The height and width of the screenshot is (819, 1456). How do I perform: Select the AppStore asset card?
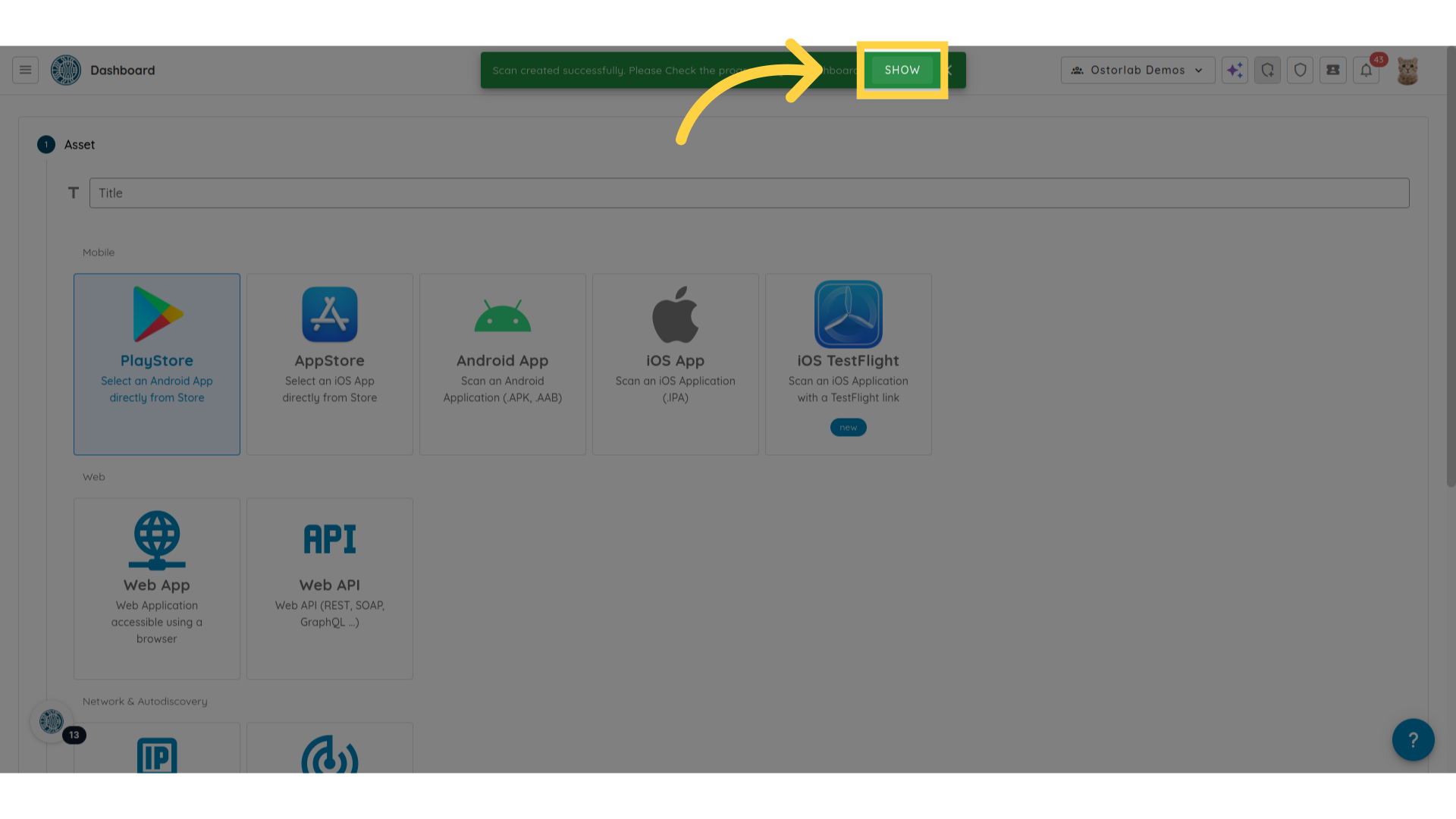point(330,364)
